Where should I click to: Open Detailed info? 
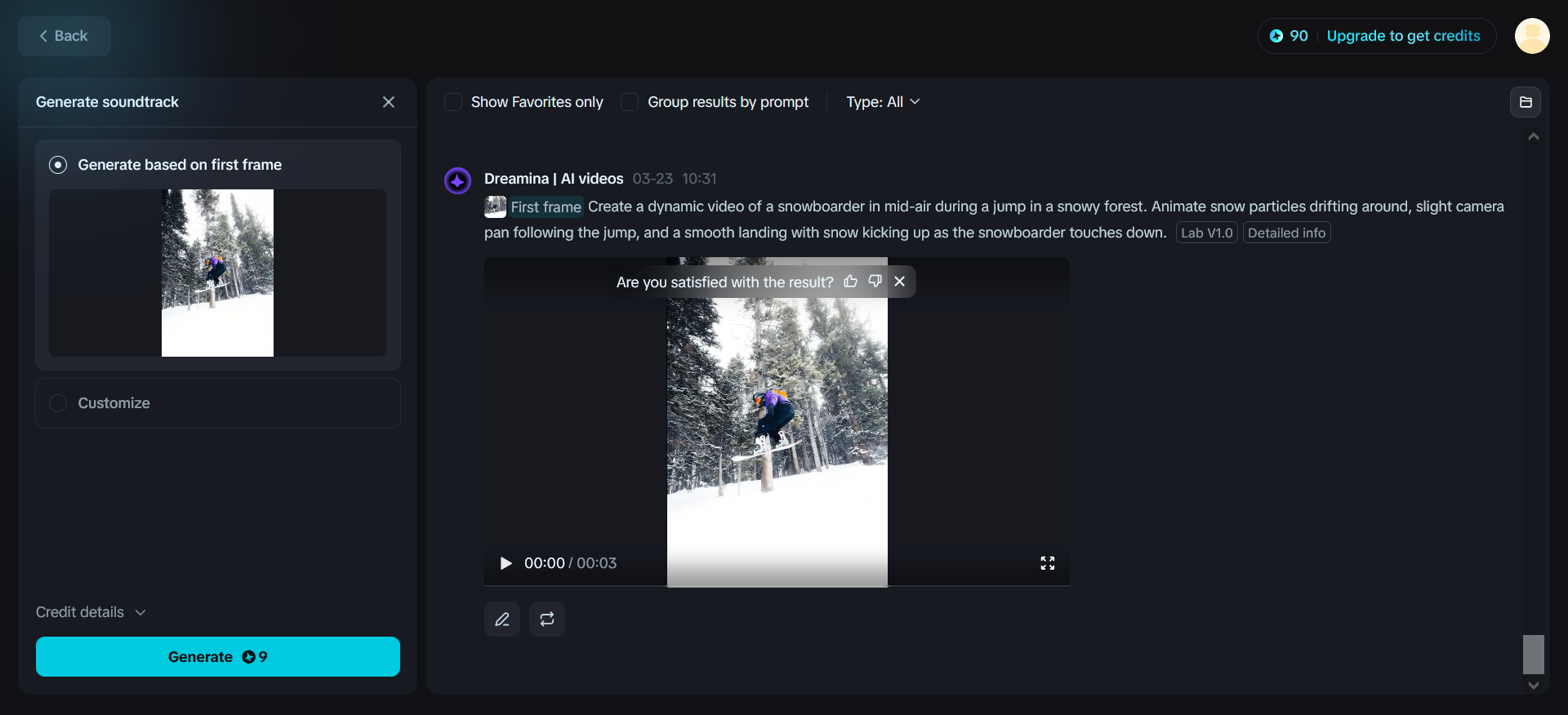[x=1286, y=233]
